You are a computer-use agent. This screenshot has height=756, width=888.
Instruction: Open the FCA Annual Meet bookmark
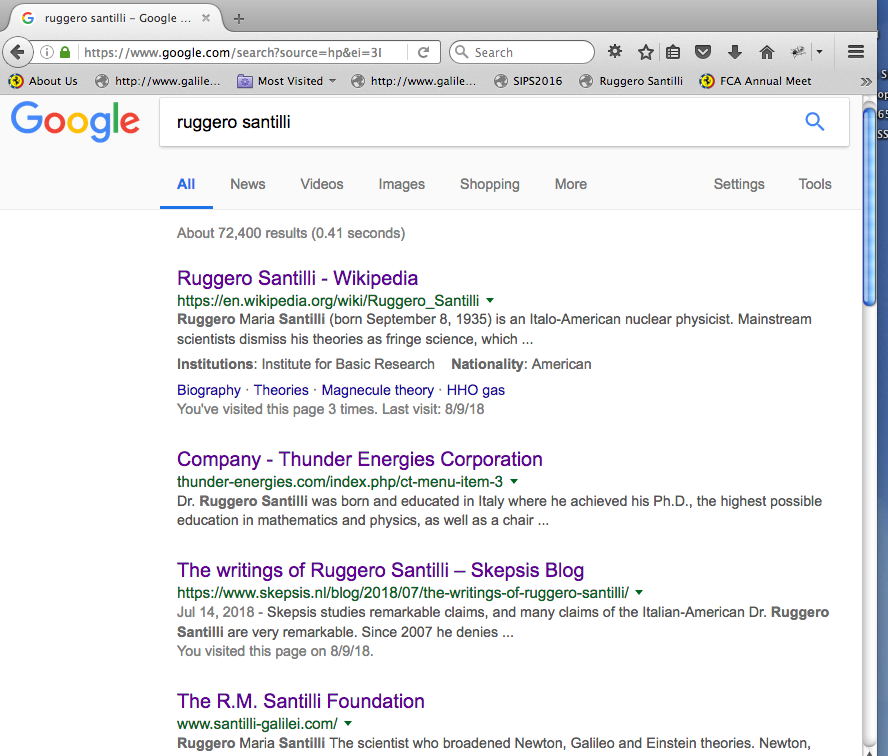[755, 82]
